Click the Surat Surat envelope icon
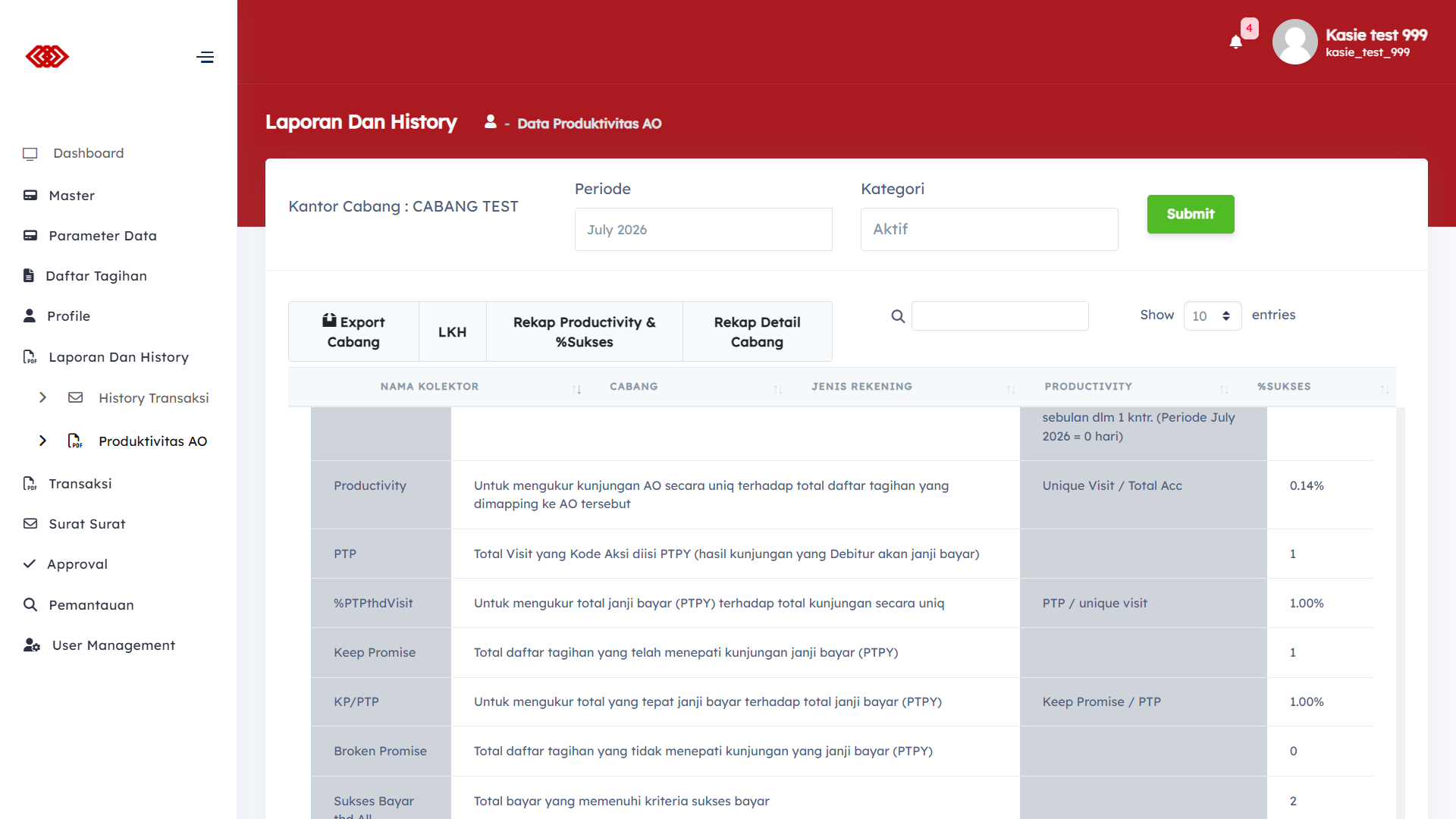 point(30,523)
